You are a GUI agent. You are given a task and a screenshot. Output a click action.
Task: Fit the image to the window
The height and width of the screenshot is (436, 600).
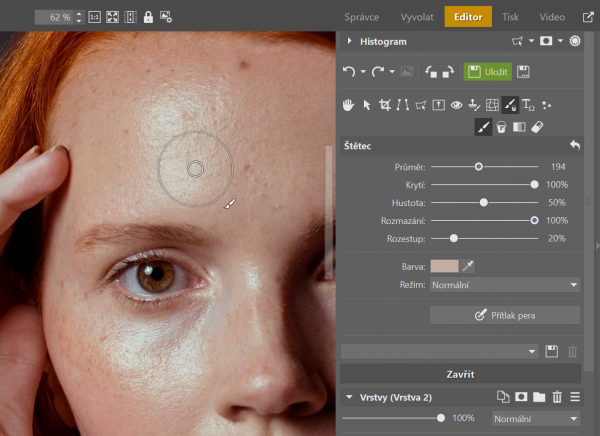(112, 17)
